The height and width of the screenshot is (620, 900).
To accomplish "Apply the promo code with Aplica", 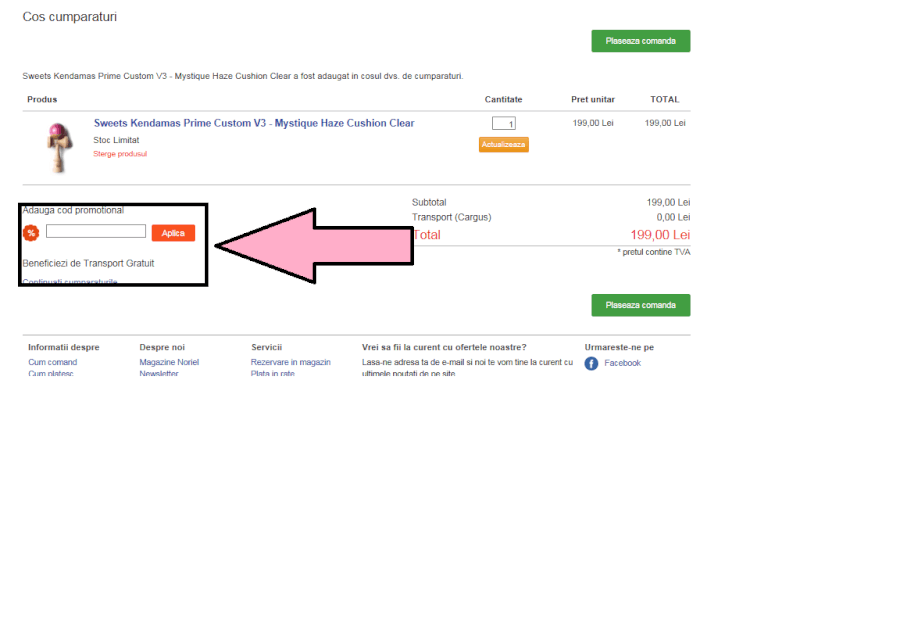I will [x=173, y=233].
